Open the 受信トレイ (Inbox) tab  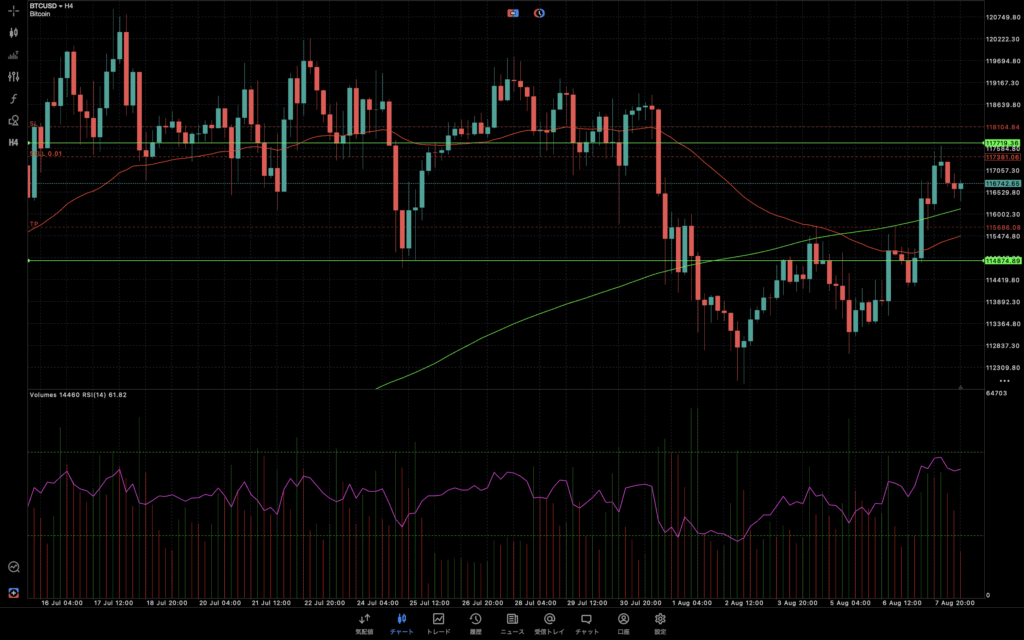[549, 624]
